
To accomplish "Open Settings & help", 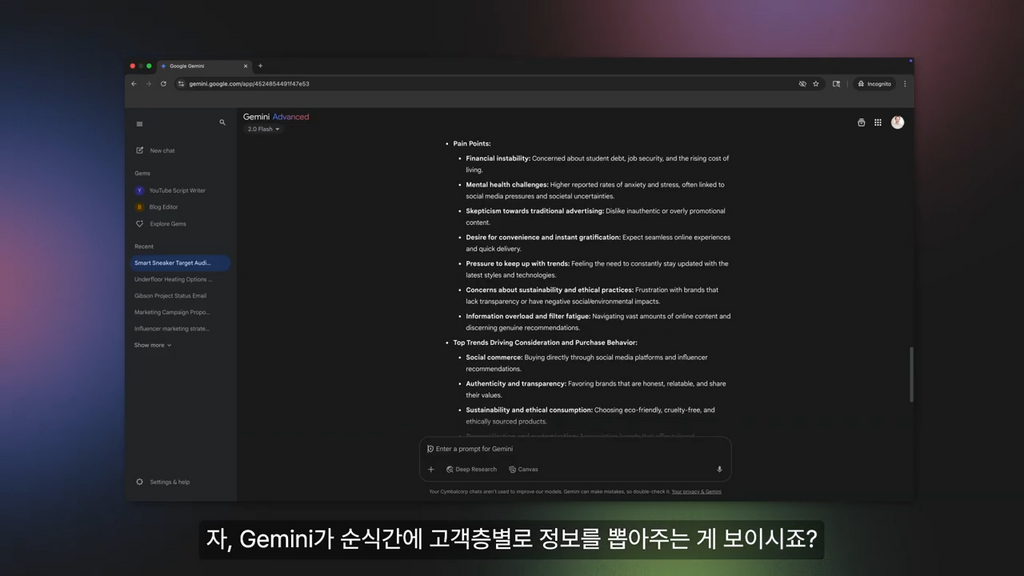I will point(170,482).
